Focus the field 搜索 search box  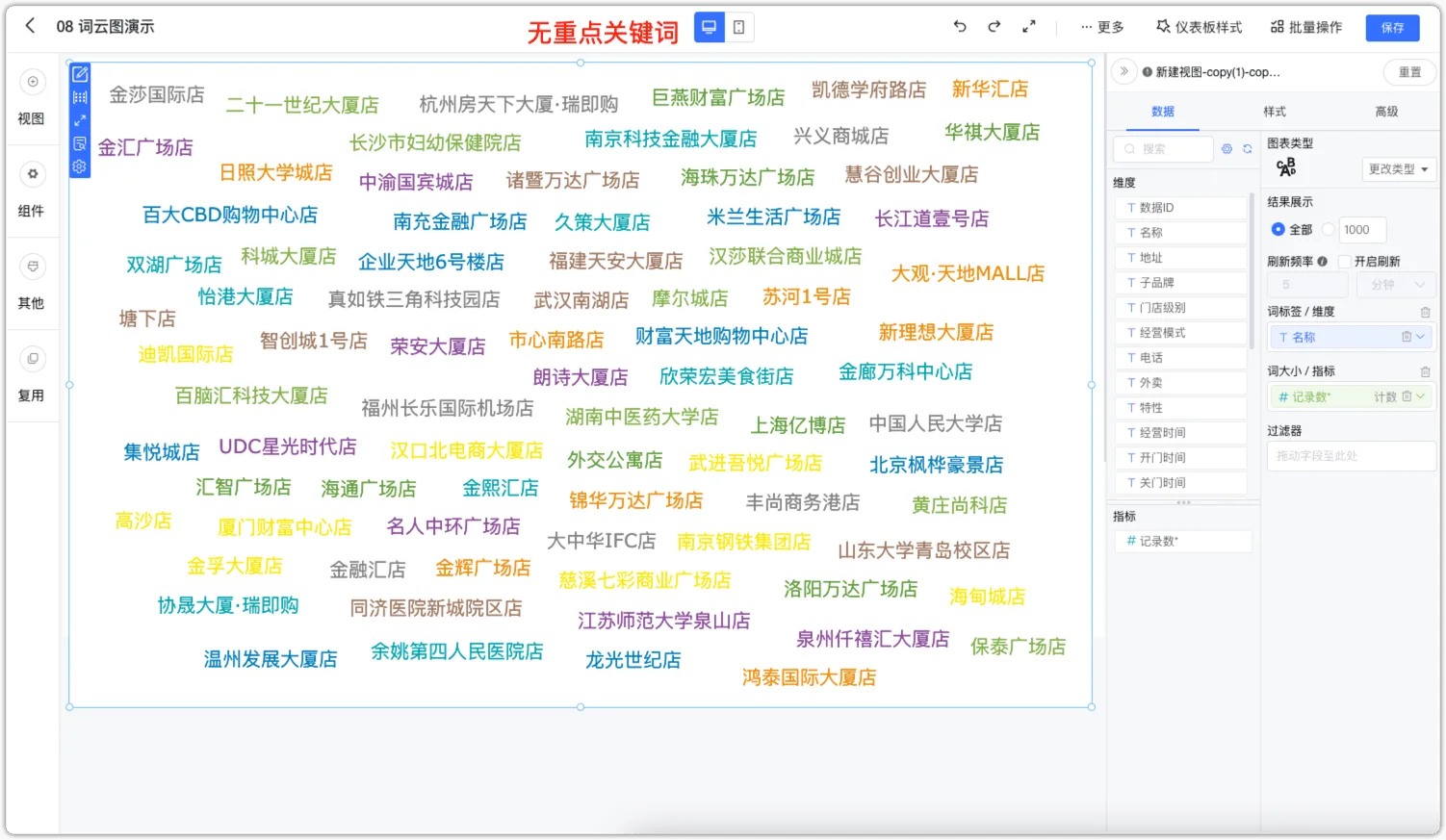(1163, 149)
